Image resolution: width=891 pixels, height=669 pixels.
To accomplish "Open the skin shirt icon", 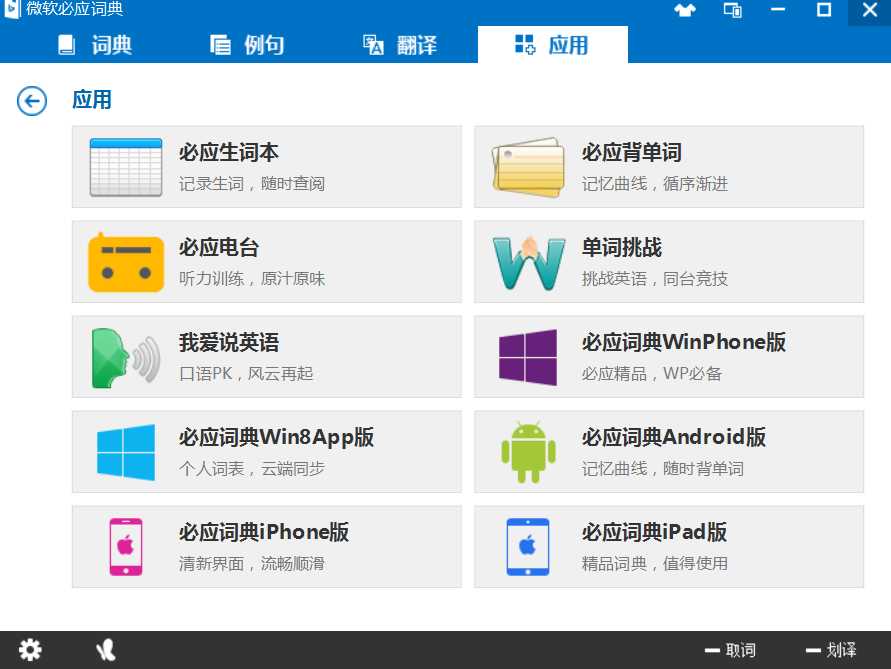I will (x=685, y=10).
